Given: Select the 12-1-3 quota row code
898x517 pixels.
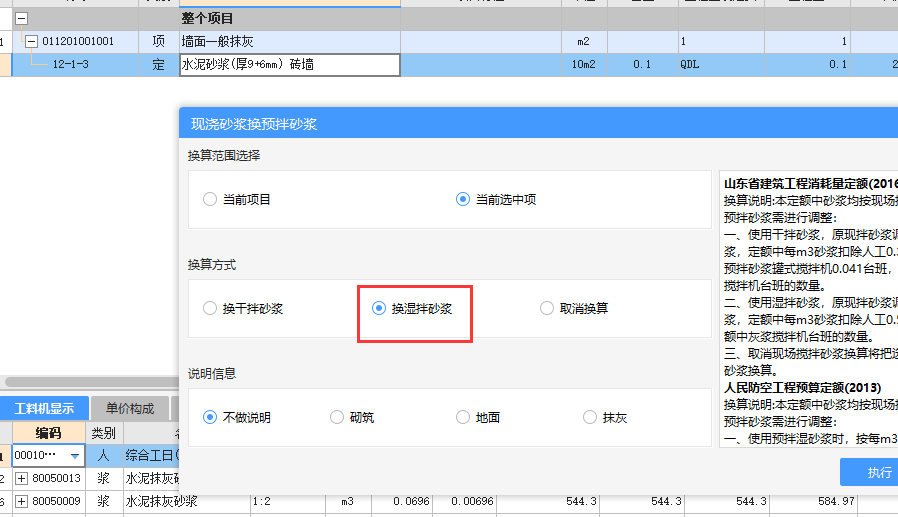Looking at the screenshot, I should [x=70, y=65].
